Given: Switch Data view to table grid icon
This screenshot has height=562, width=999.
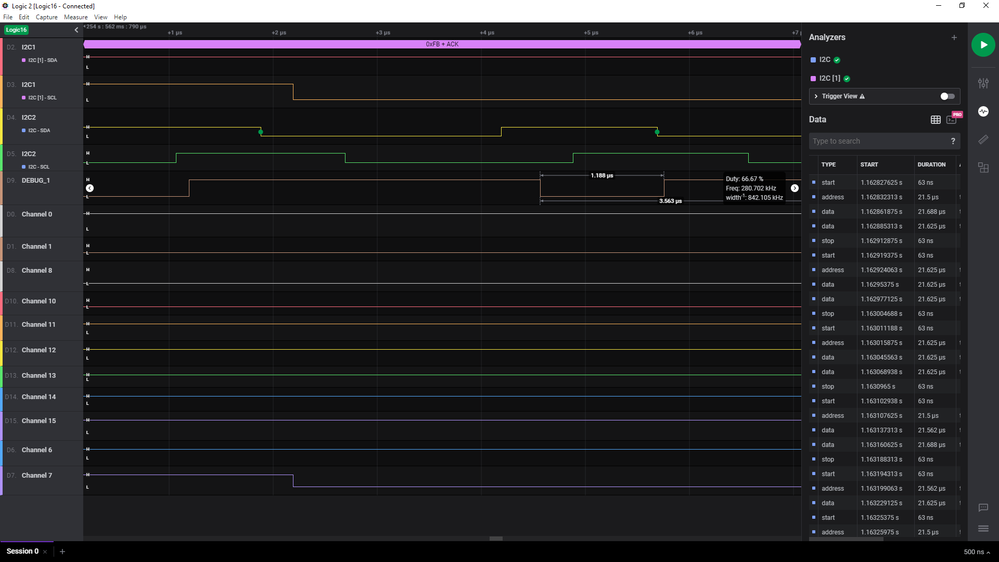Looking at the screenshot, I should click(935, 120).
